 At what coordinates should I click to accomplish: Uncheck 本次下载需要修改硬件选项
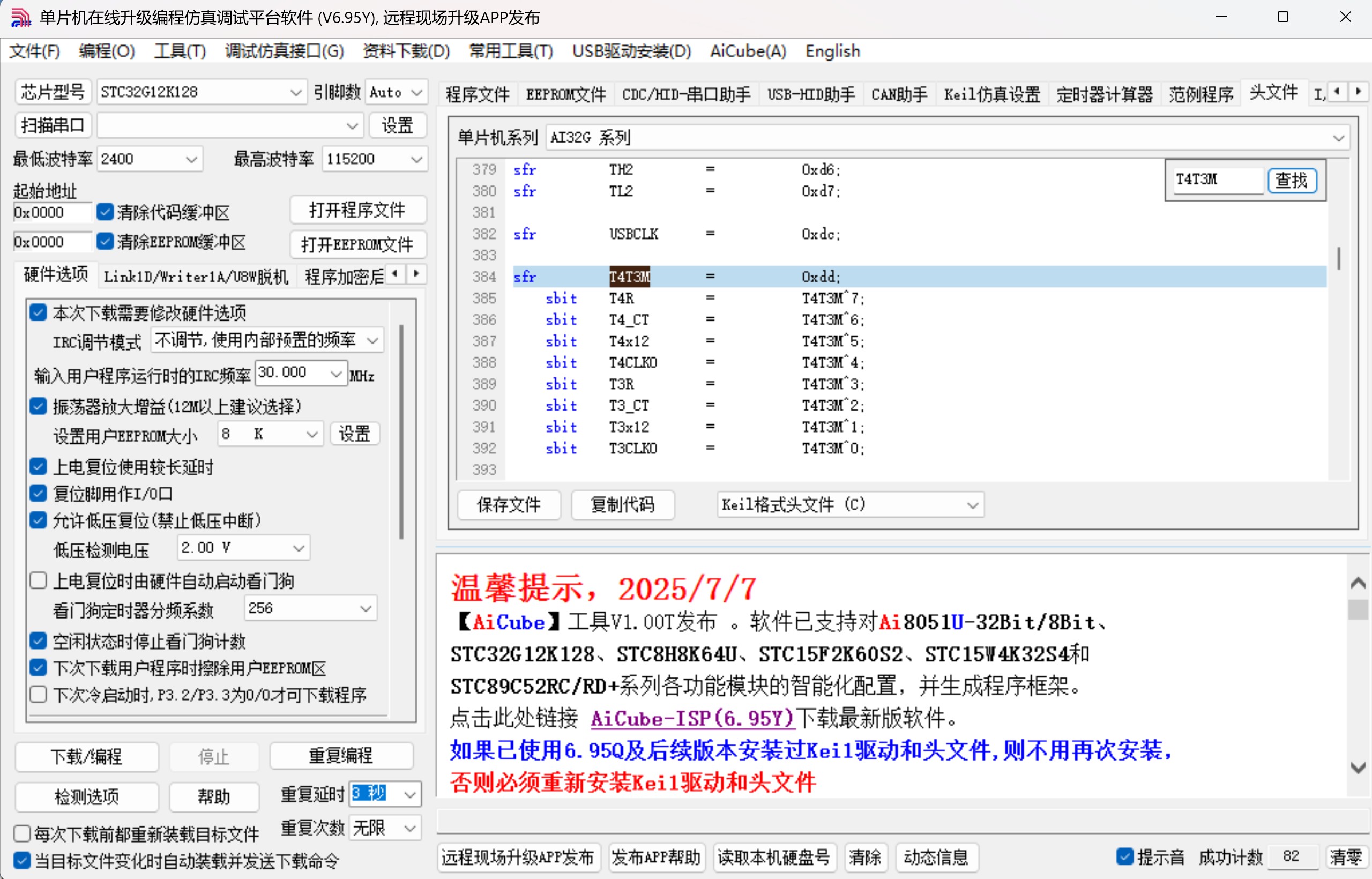click(38, 312)
